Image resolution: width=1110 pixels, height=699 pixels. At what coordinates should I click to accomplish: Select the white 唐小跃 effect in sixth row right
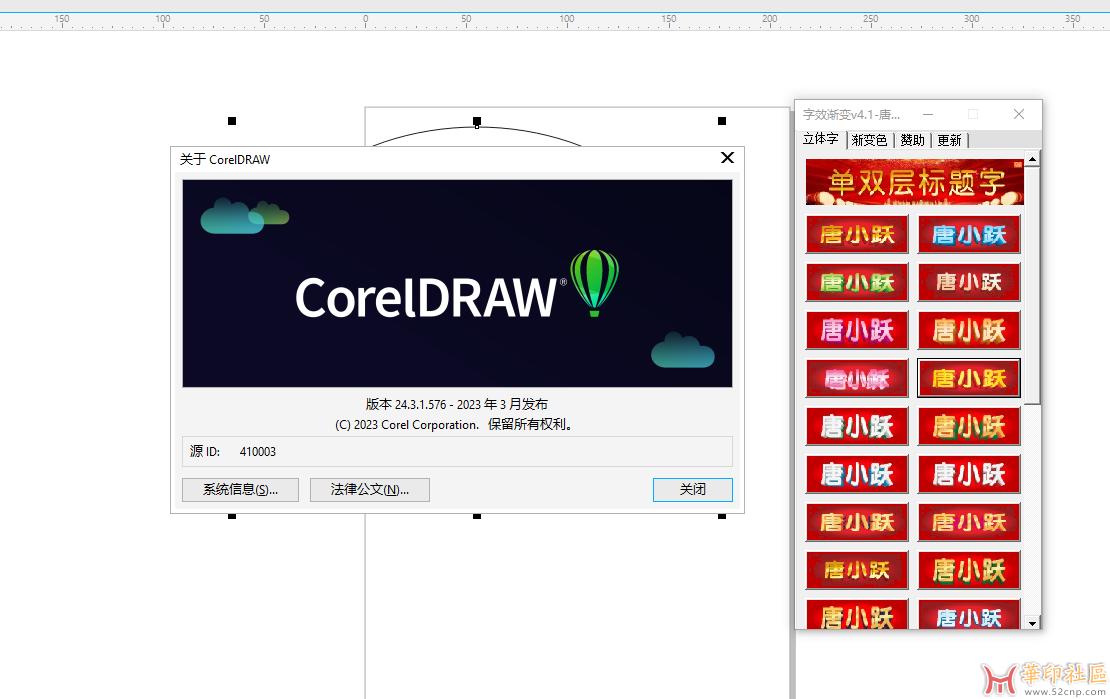tap(969, 474)
